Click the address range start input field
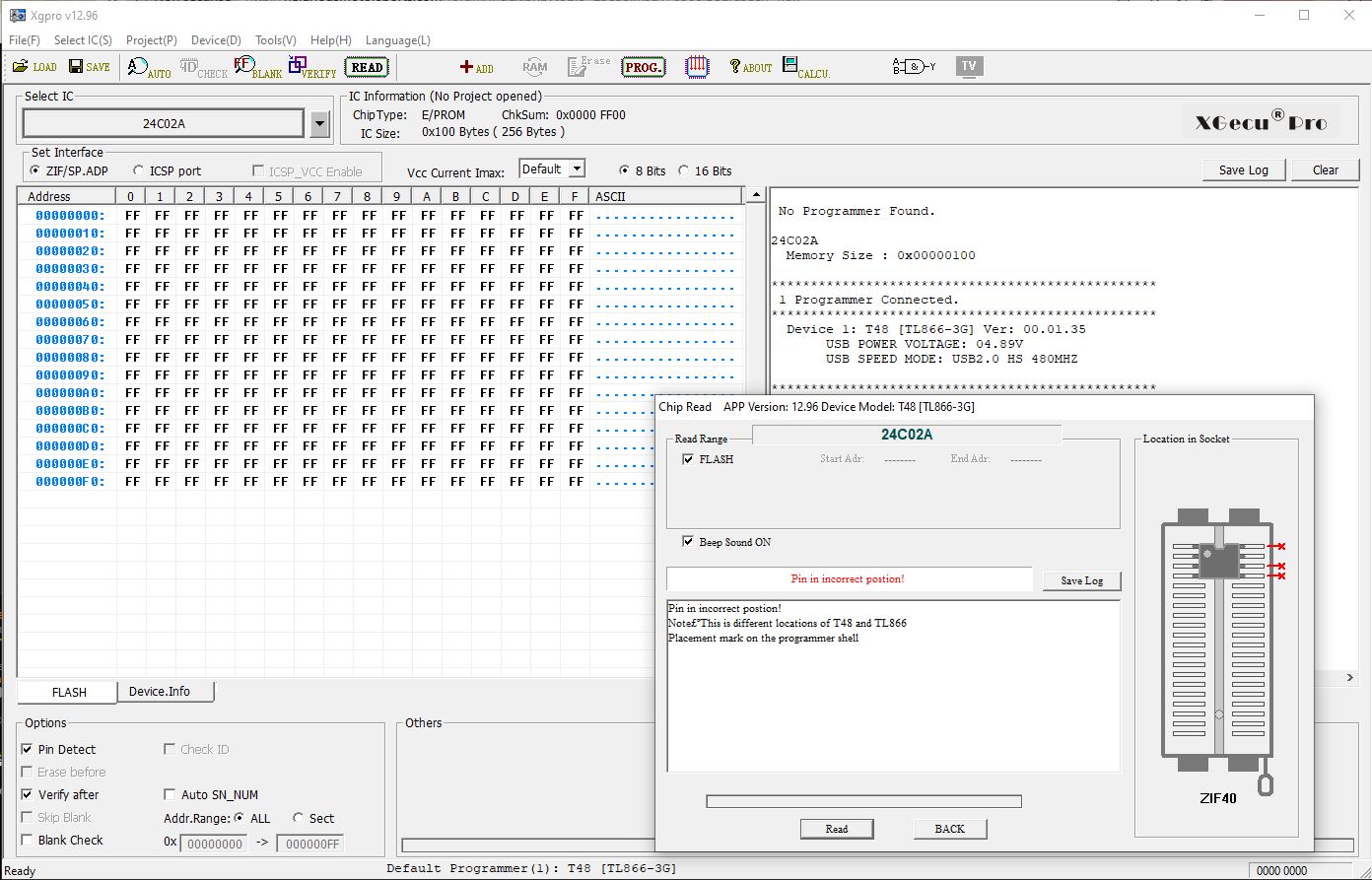This screenshot has height=880, width=1372. (214, 845)
